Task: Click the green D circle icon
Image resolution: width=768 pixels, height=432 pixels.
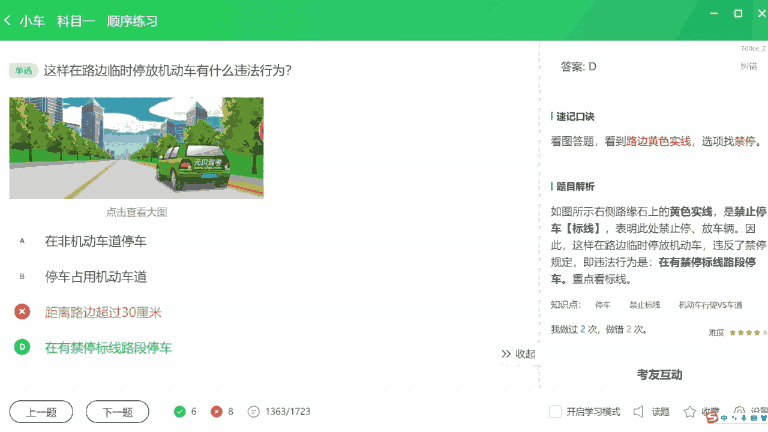Action: (22, 347)
